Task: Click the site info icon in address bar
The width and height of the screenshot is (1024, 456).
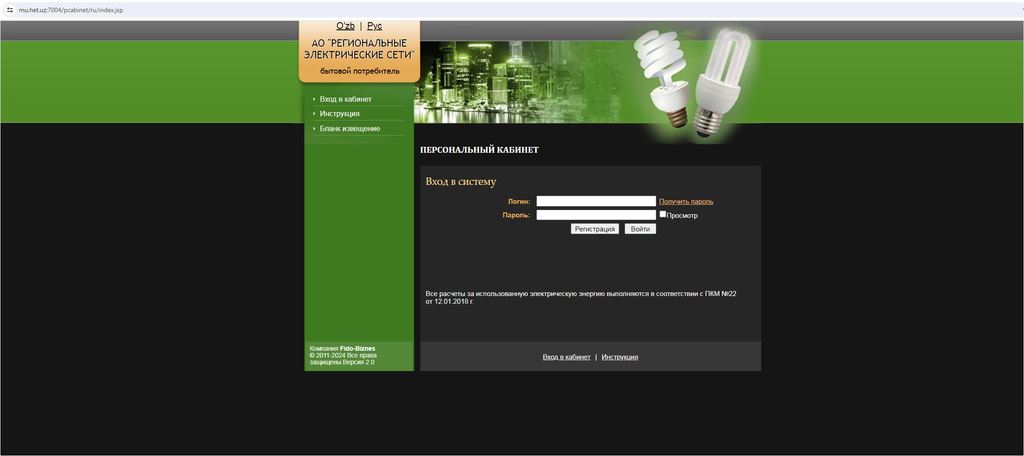Action: (x=9, y=10)
